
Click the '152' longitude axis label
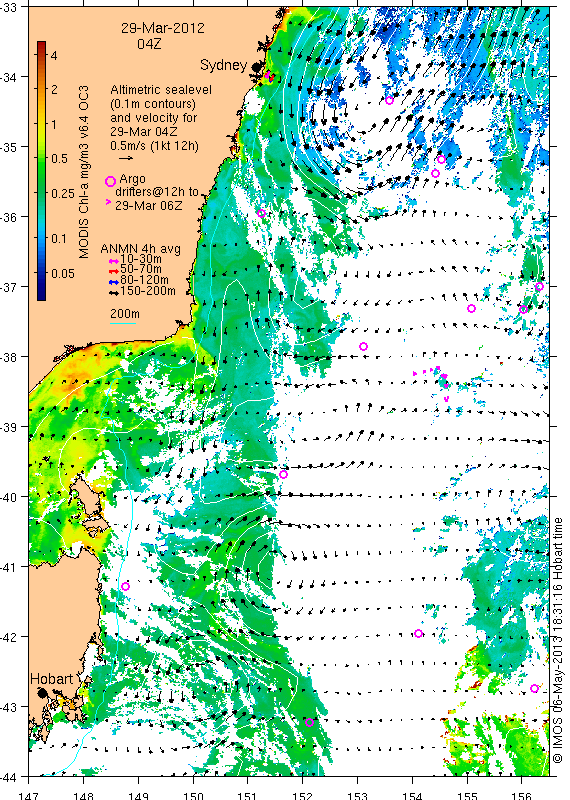303,795
